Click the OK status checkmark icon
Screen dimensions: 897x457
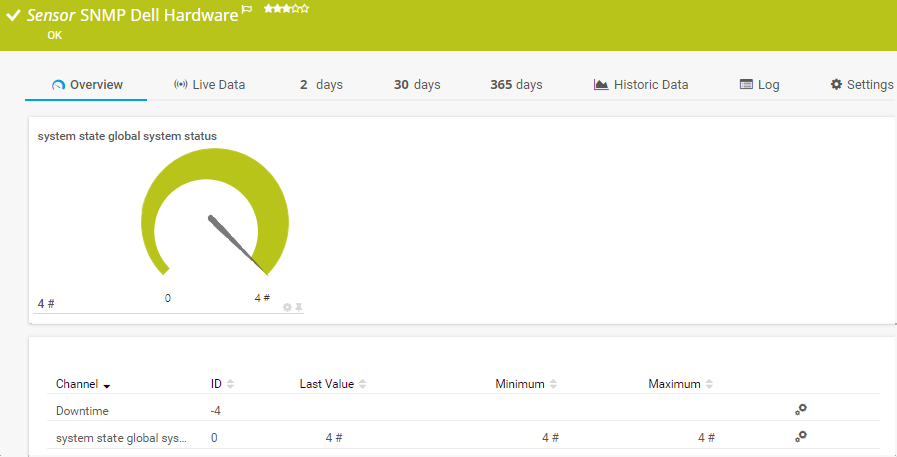coord(13,16)
